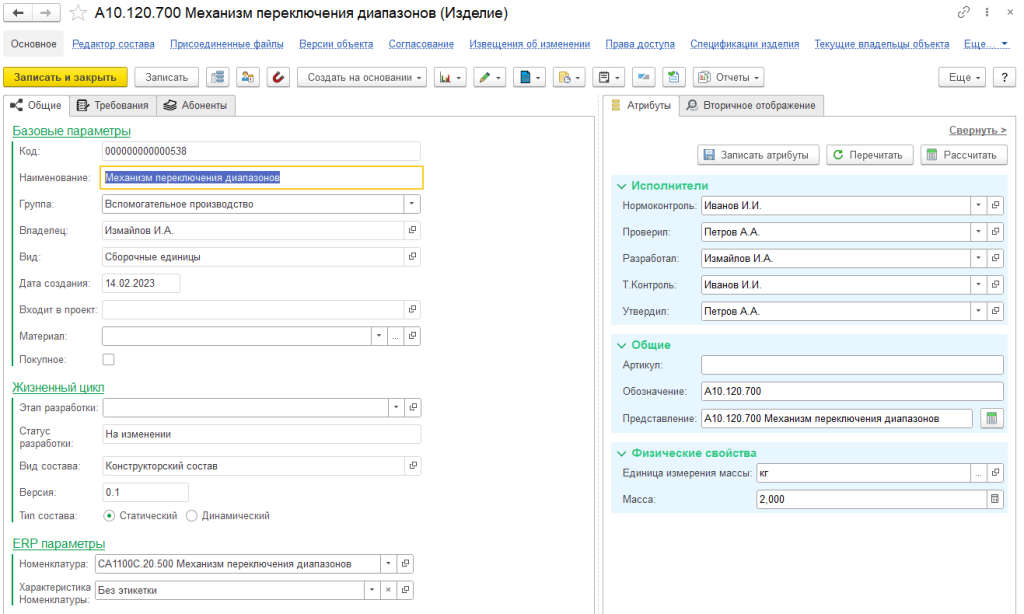Screen dimensions: 1024x614
Task: Click the red magnet icon in toolbar
Action: pos(277,77)
